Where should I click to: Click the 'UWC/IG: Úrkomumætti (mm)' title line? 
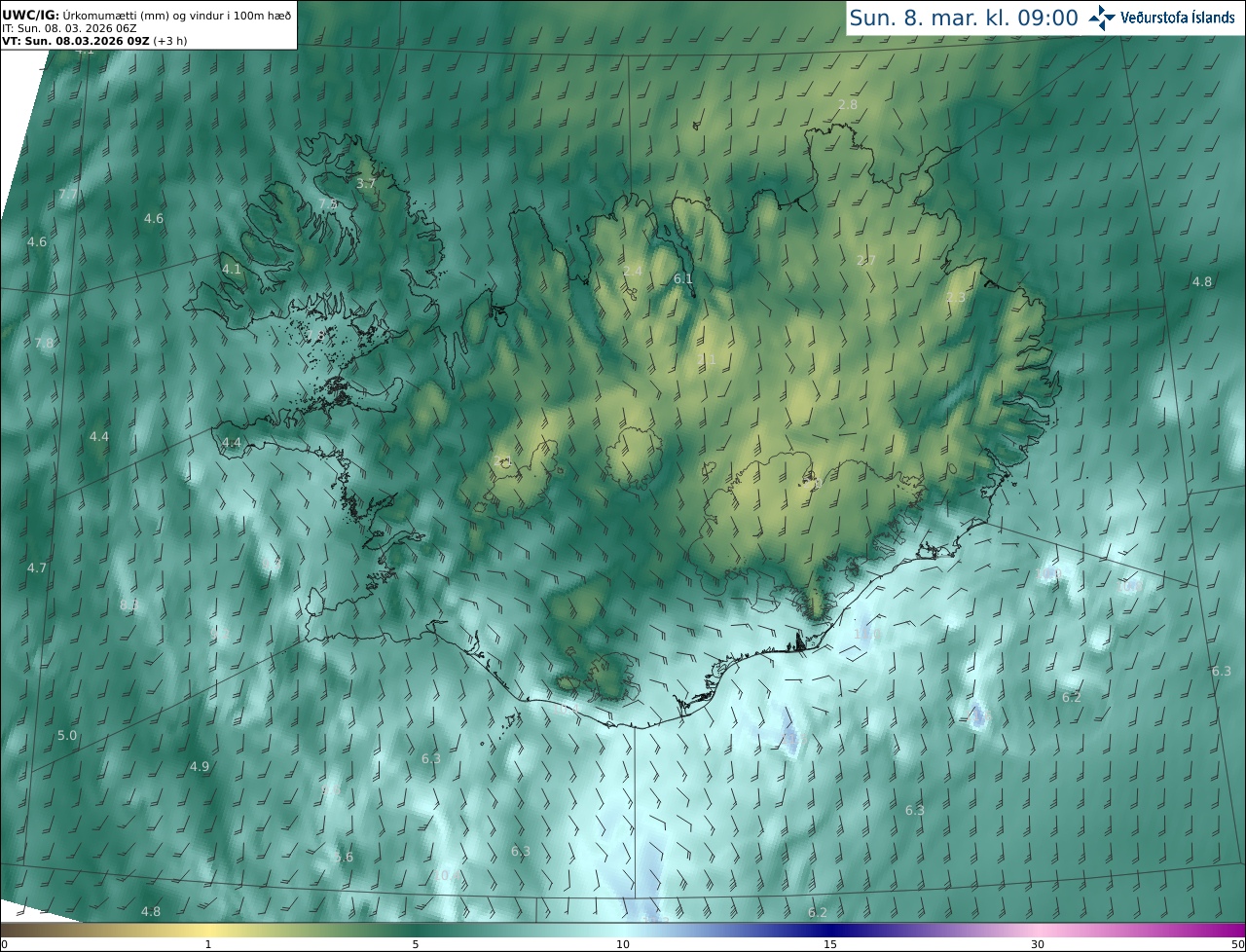coord(146,15)
